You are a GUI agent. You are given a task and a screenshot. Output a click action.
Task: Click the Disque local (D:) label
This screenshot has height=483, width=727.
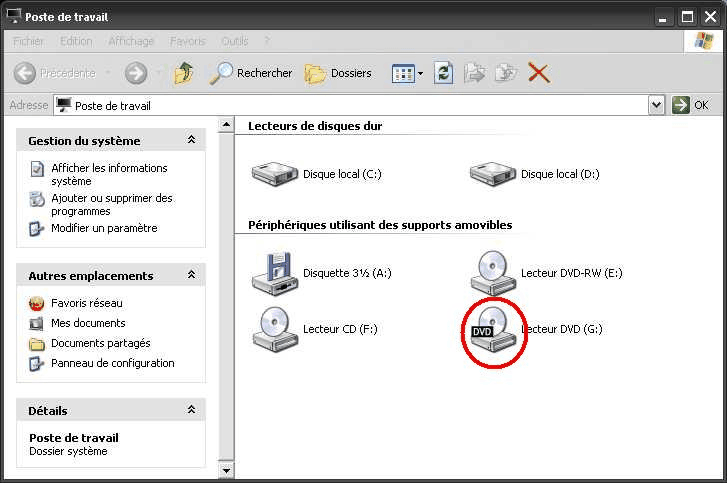point(560,174)
